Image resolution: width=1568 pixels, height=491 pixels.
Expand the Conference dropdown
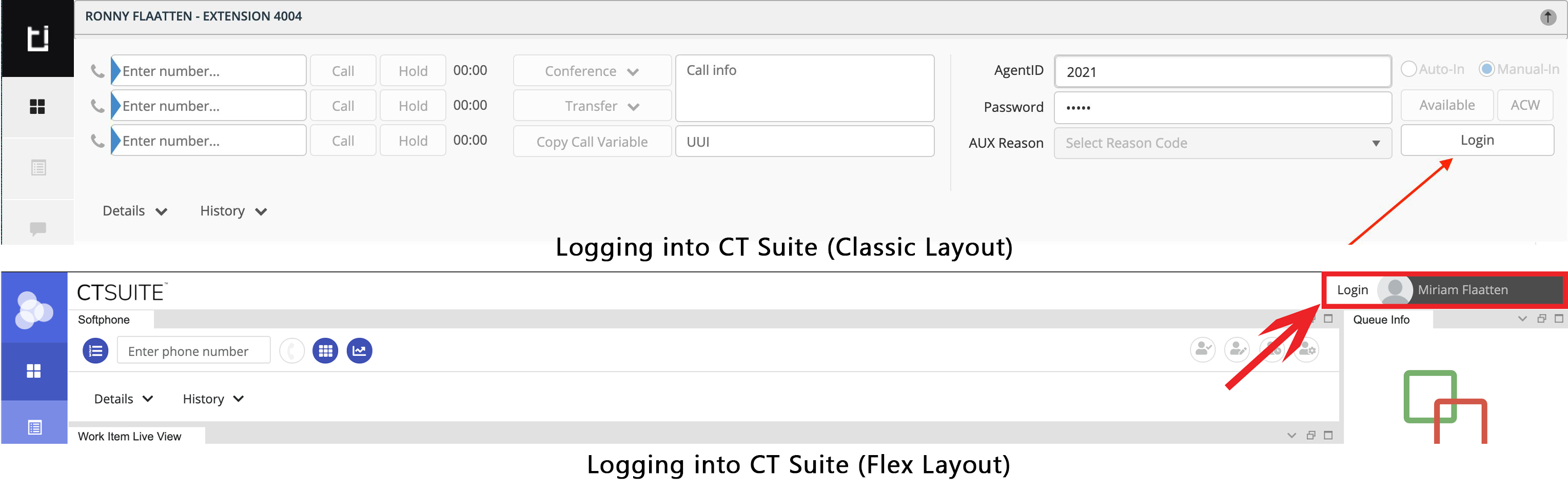click(592, 71)
